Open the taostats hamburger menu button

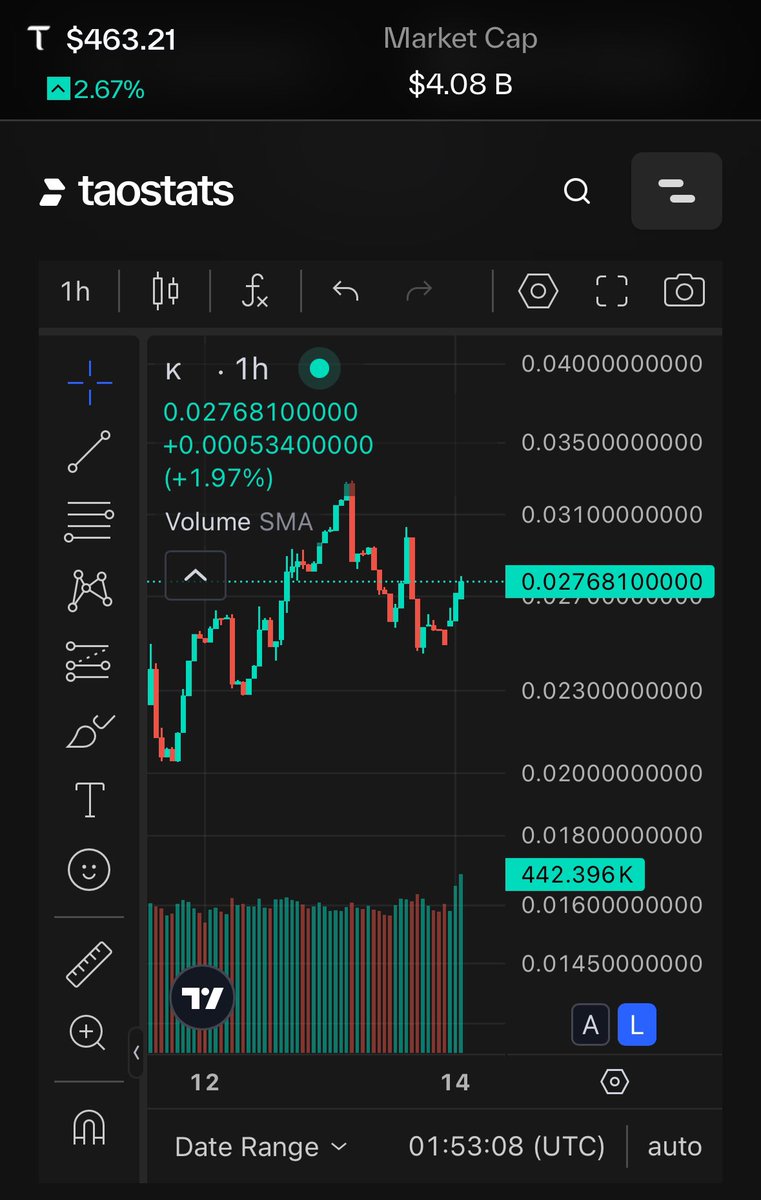(676, 190)
